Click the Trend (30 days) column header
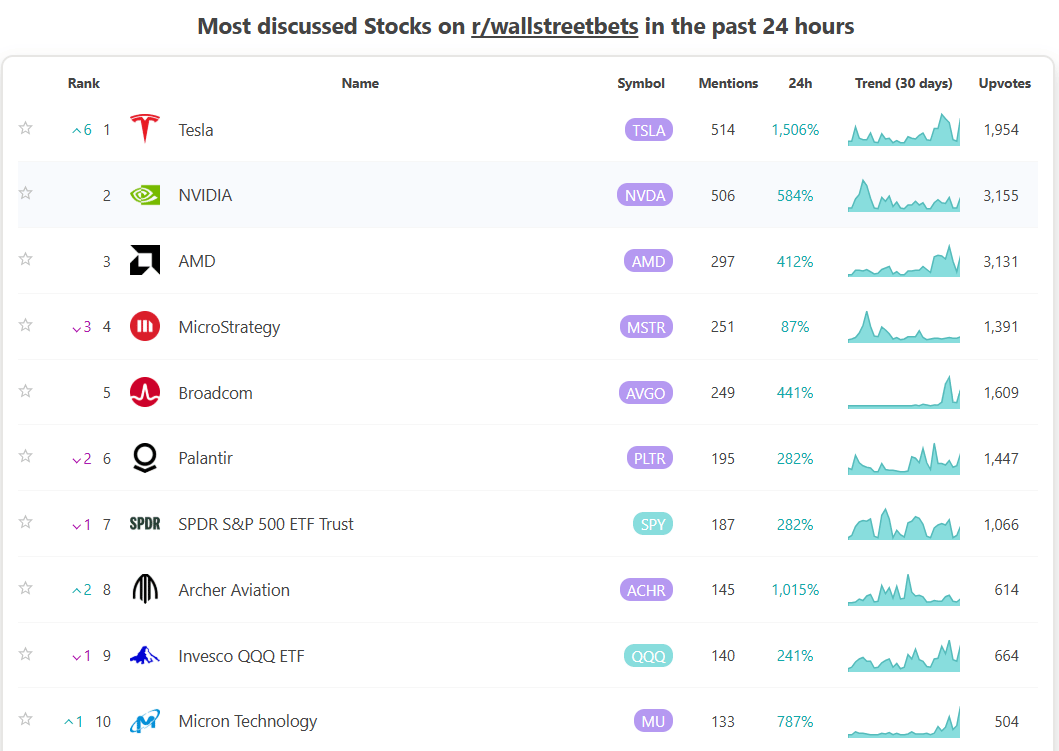The height and width of the screenshot is (751, 1059). [904, 83]
